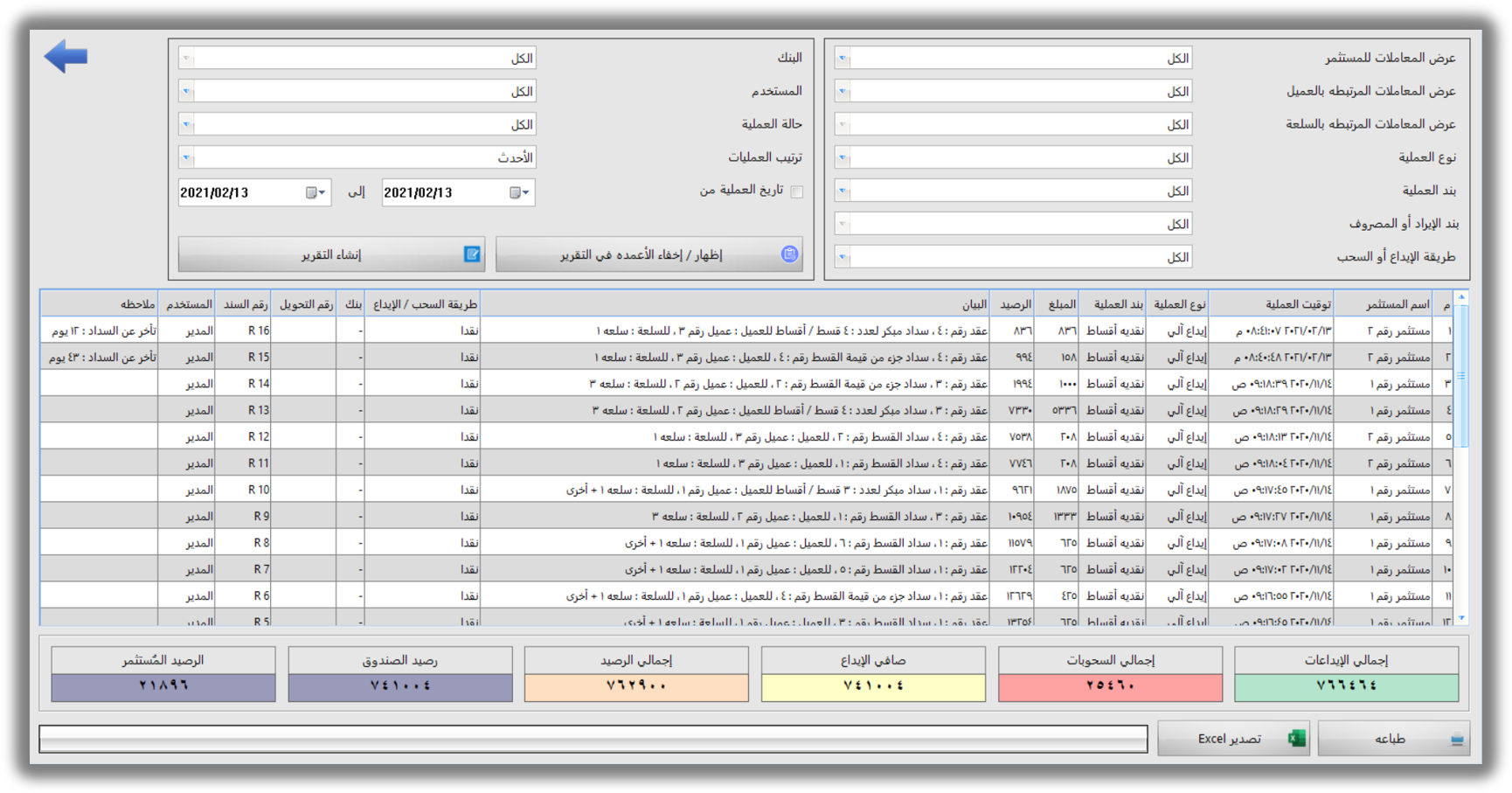Screen dimensions: 1512x793
Task: Click the المبلغ column header
Action: (x=1057, y=304)
